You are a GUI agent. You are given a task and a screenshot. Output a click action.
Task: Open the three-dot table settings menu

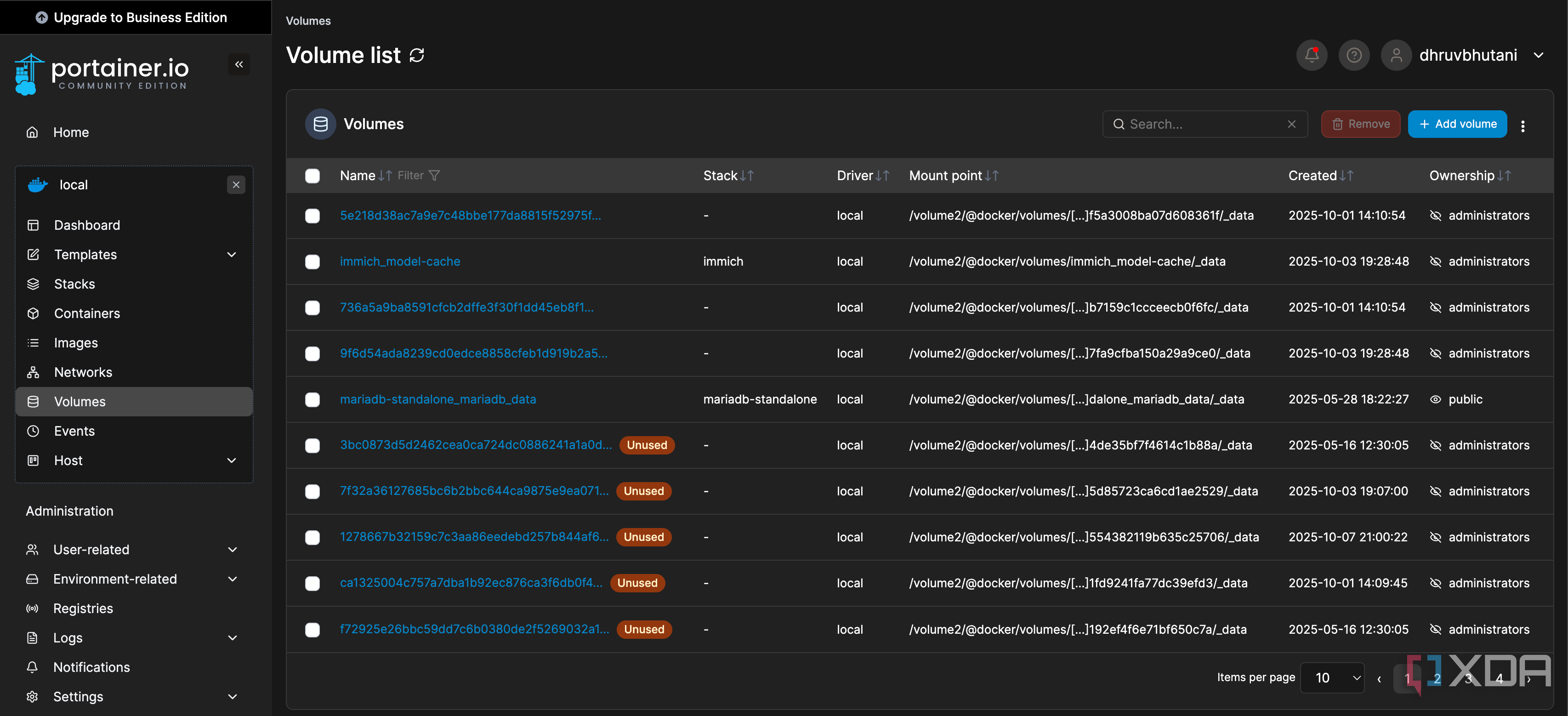(1523, 125)
